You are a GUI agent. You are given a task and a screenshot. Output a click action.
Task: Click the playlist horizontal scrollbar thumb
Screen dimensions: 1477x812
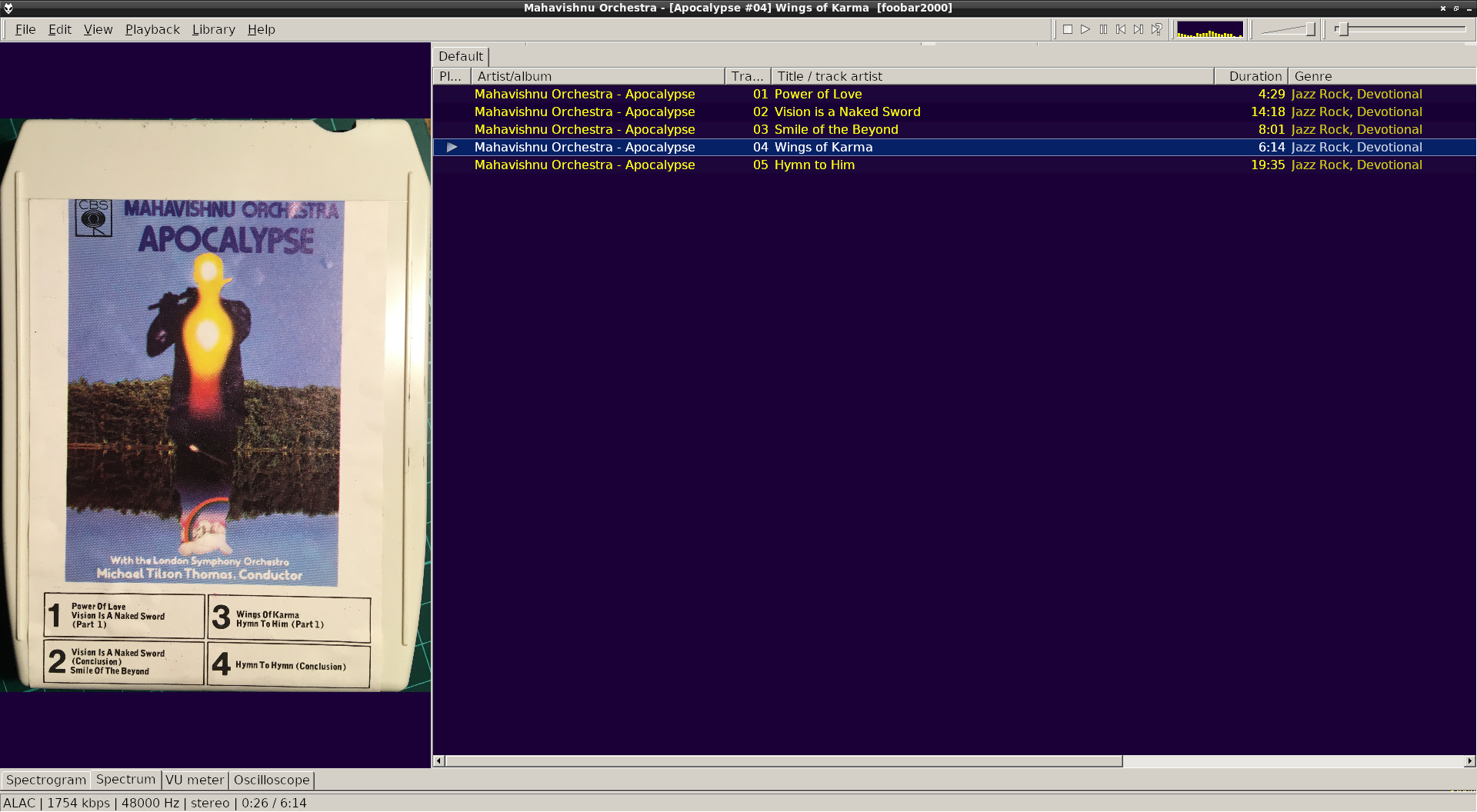point(784,761)
